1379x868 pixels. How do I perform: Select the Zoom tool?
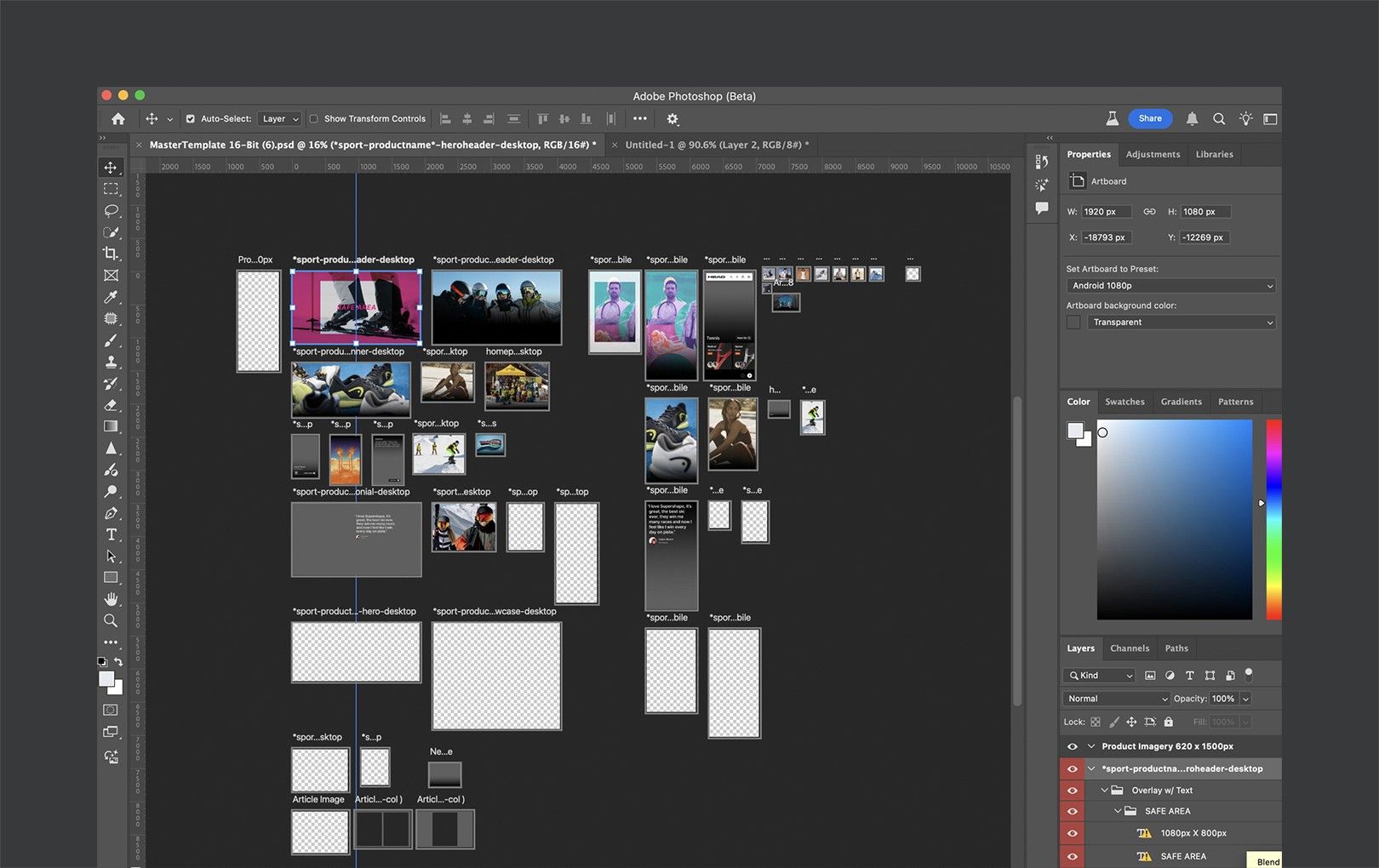click(x=111, y=620)
